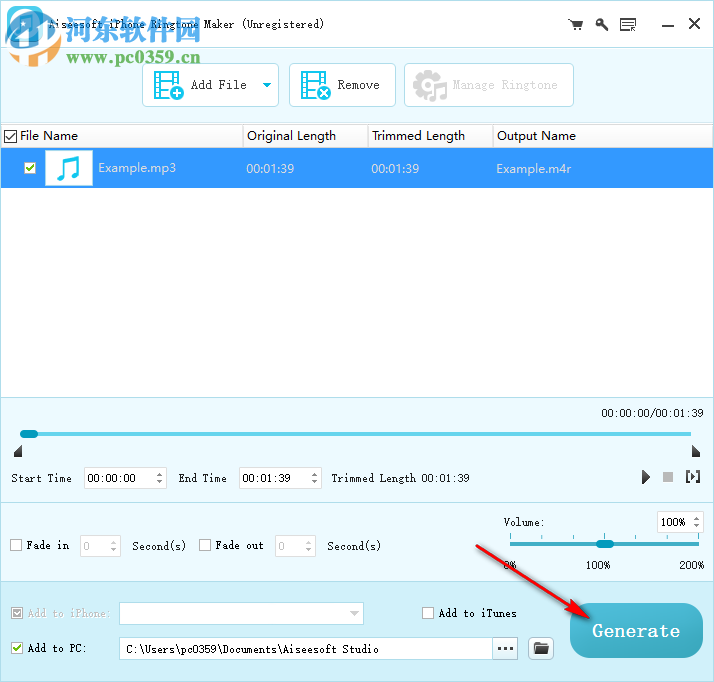Open the output folder icon
The image size is (714, 682).
coord(541,648)
